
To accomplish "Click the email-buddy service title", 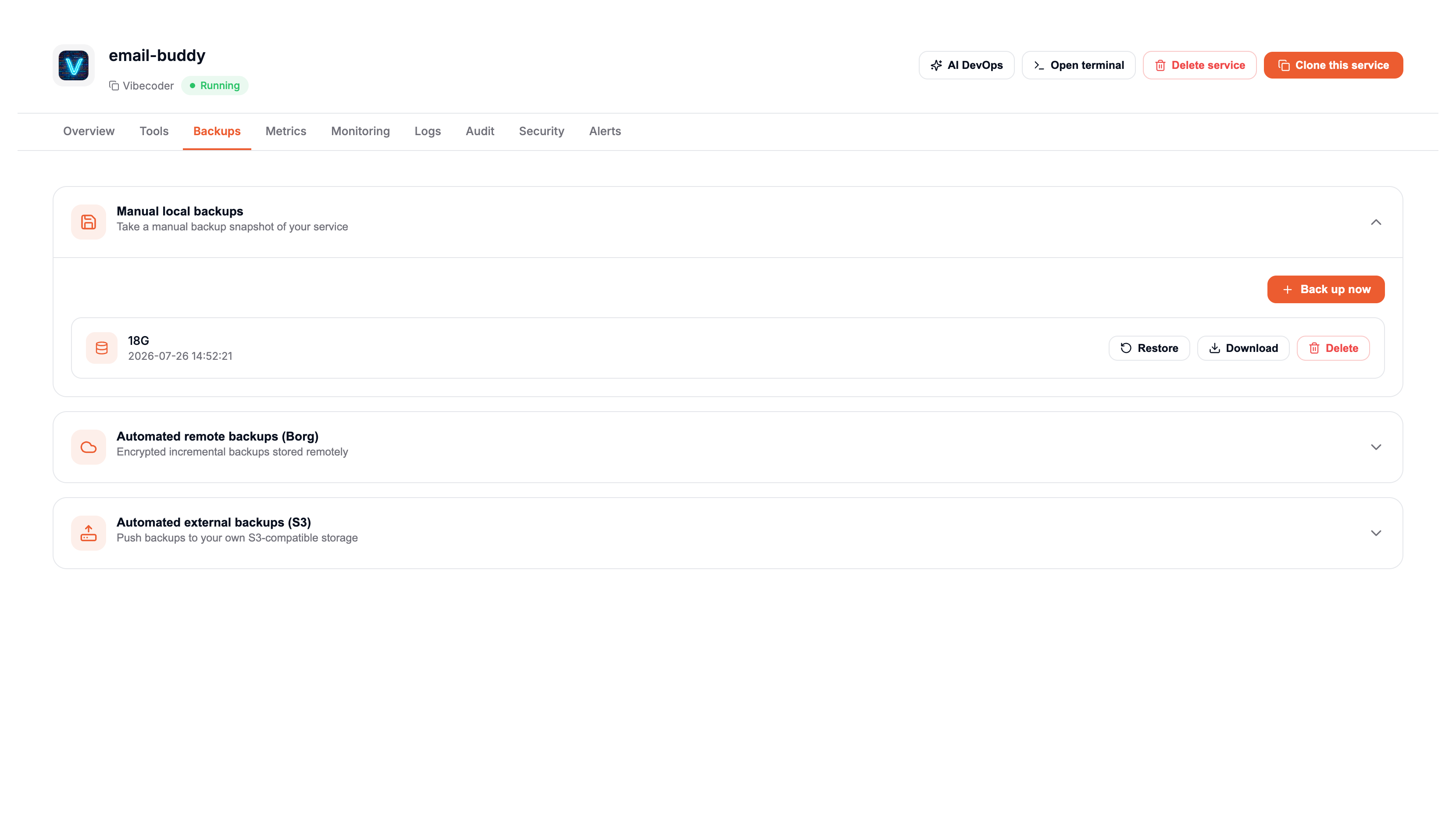I will [157, 55].
